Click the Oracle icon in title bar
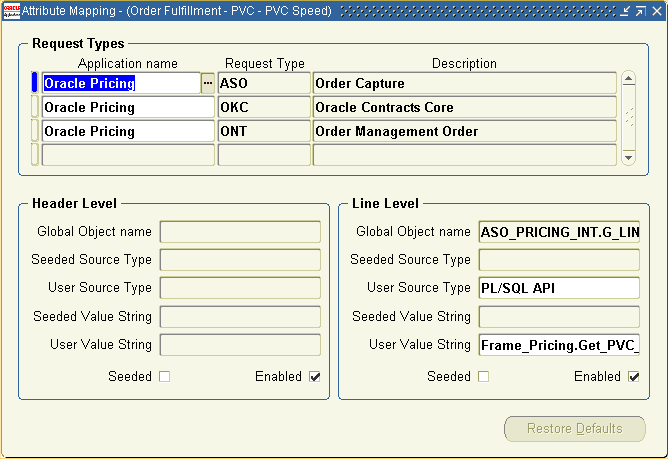This screenshot has width=668, height=459. point(12,11)
